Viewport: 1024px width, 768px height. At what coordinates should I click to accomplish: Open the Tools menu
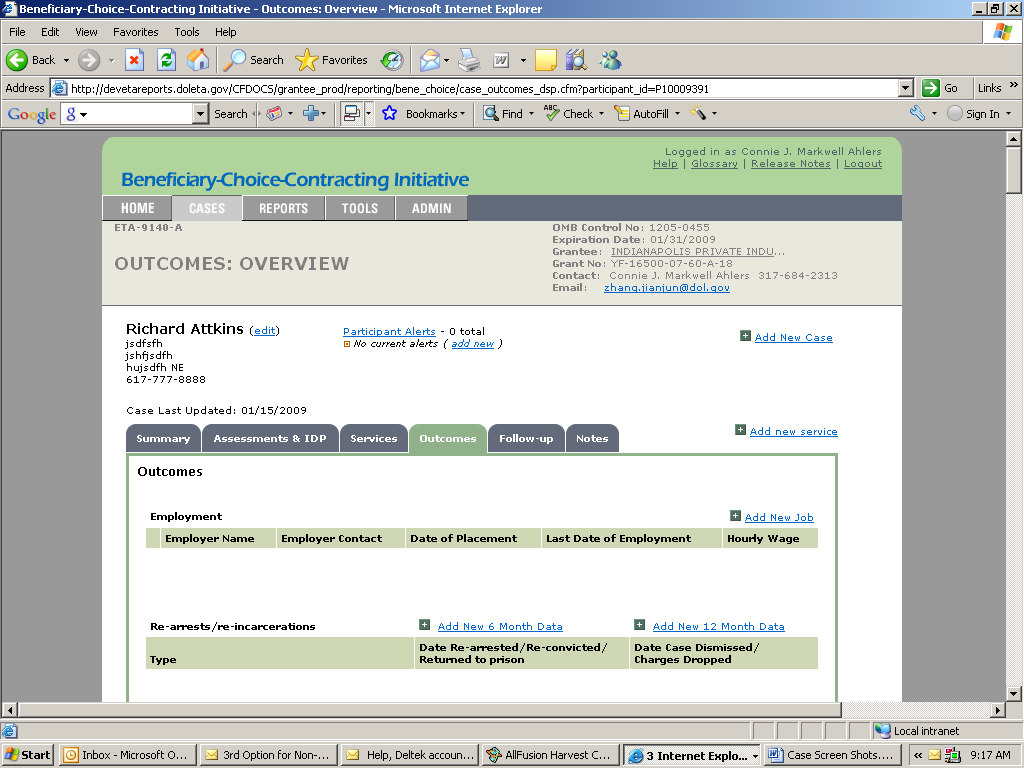coord(187,32)
